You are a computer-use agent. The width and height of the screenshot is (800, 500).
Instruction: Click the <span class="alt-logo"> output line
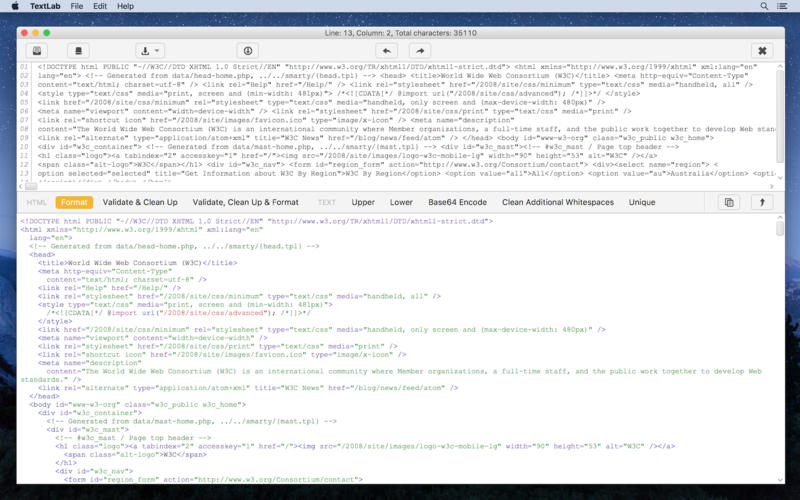[x=135, y=454]
